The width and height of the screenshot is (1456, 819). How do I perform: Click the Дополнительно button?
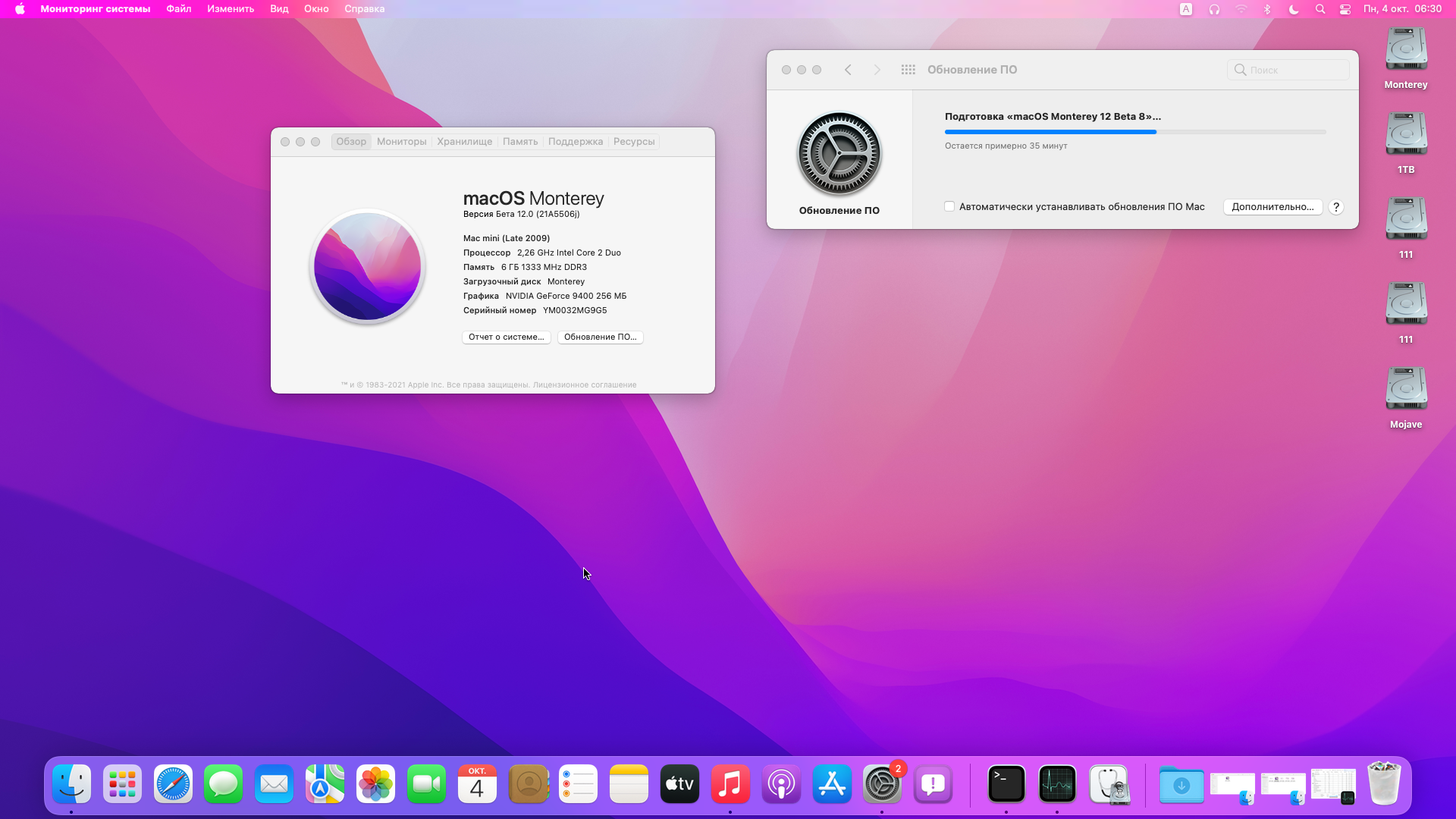click(1272, 206)
